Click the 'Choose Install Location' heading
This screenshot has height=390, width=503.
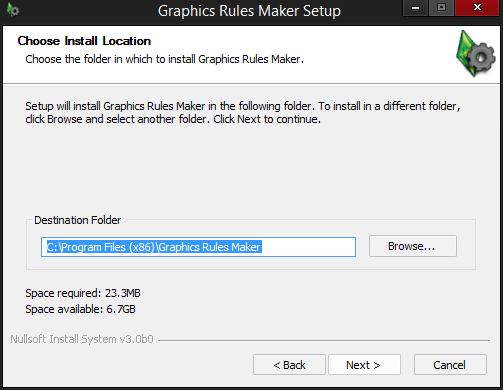[84, 41]
